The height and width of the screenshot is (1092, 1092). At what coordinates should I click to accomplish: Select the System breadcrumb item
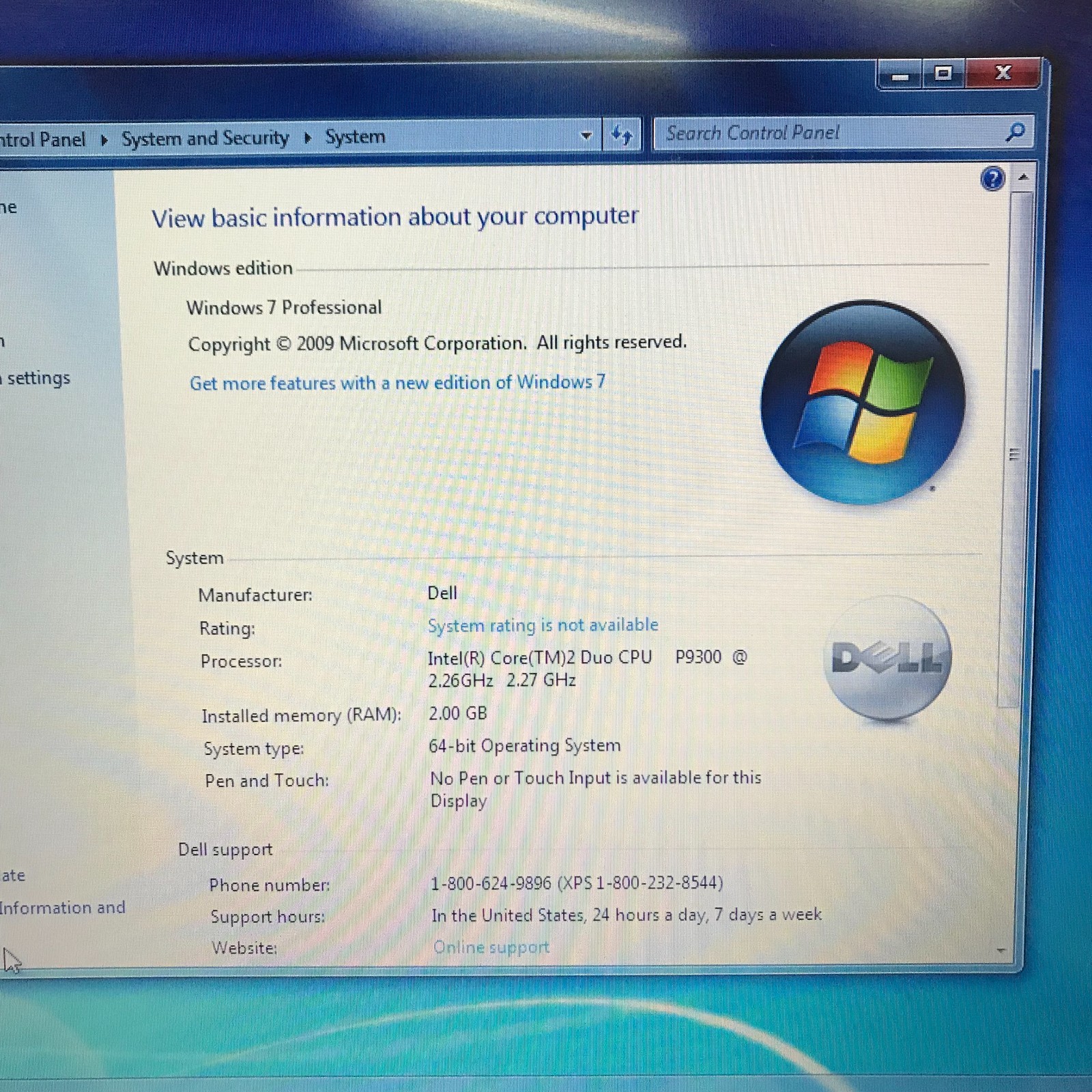(x=355, y=137)
